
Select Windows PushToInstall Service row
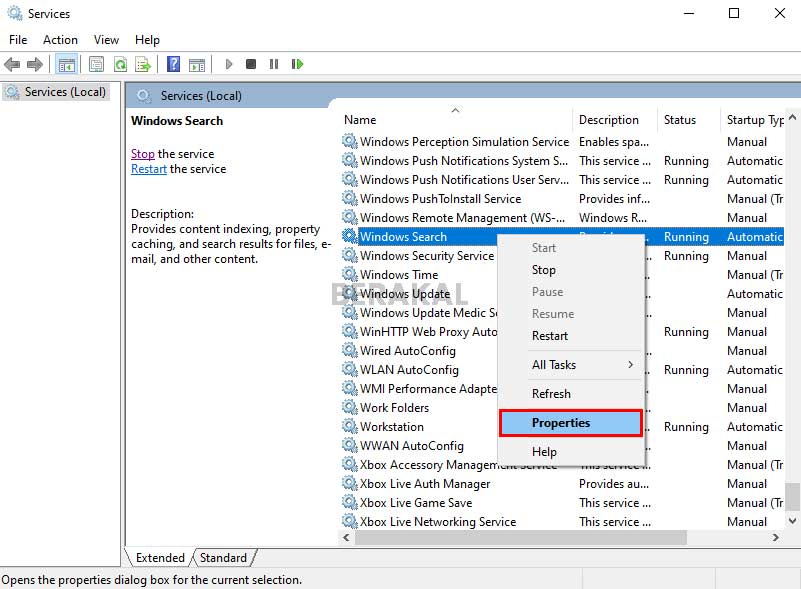[x=562, y=199]
